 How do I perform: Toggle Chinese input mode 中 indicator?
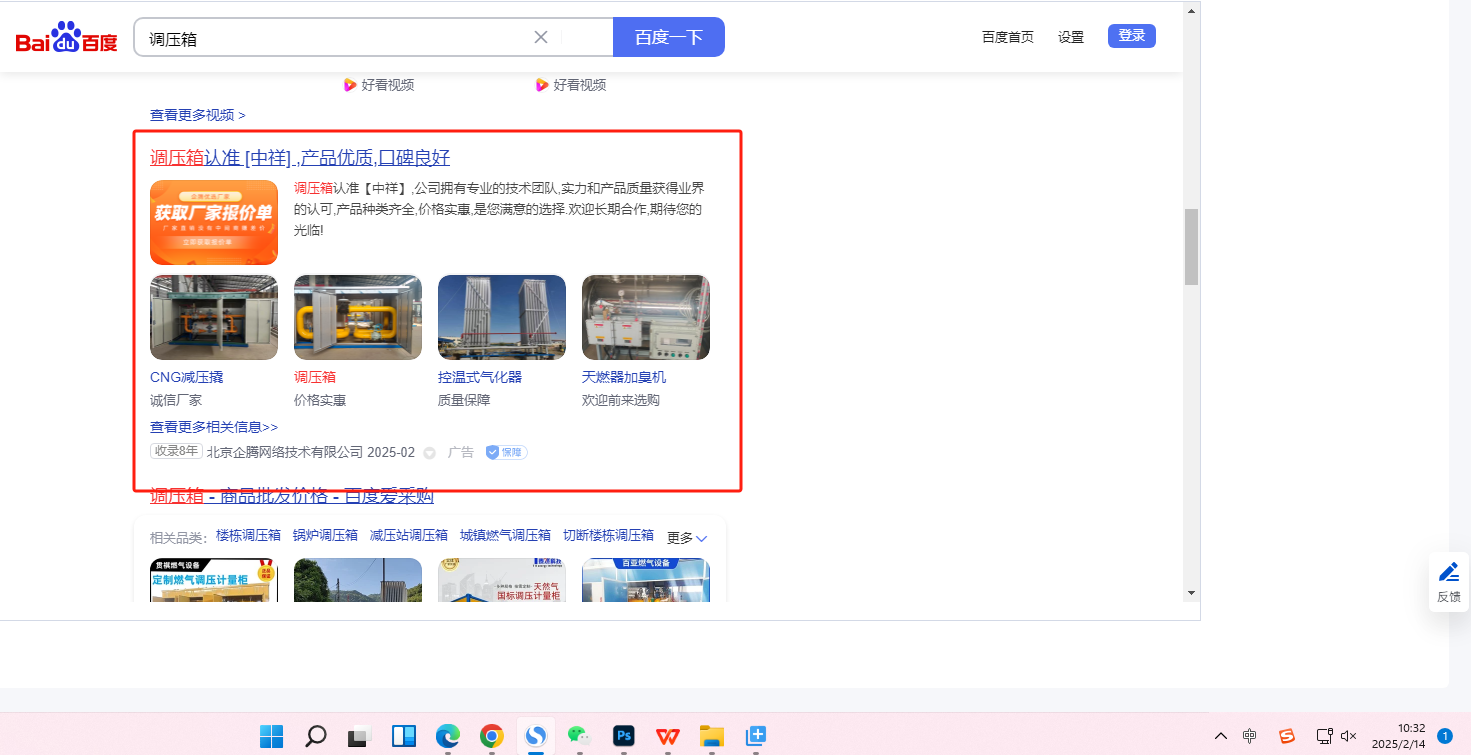coord(1250,736)
